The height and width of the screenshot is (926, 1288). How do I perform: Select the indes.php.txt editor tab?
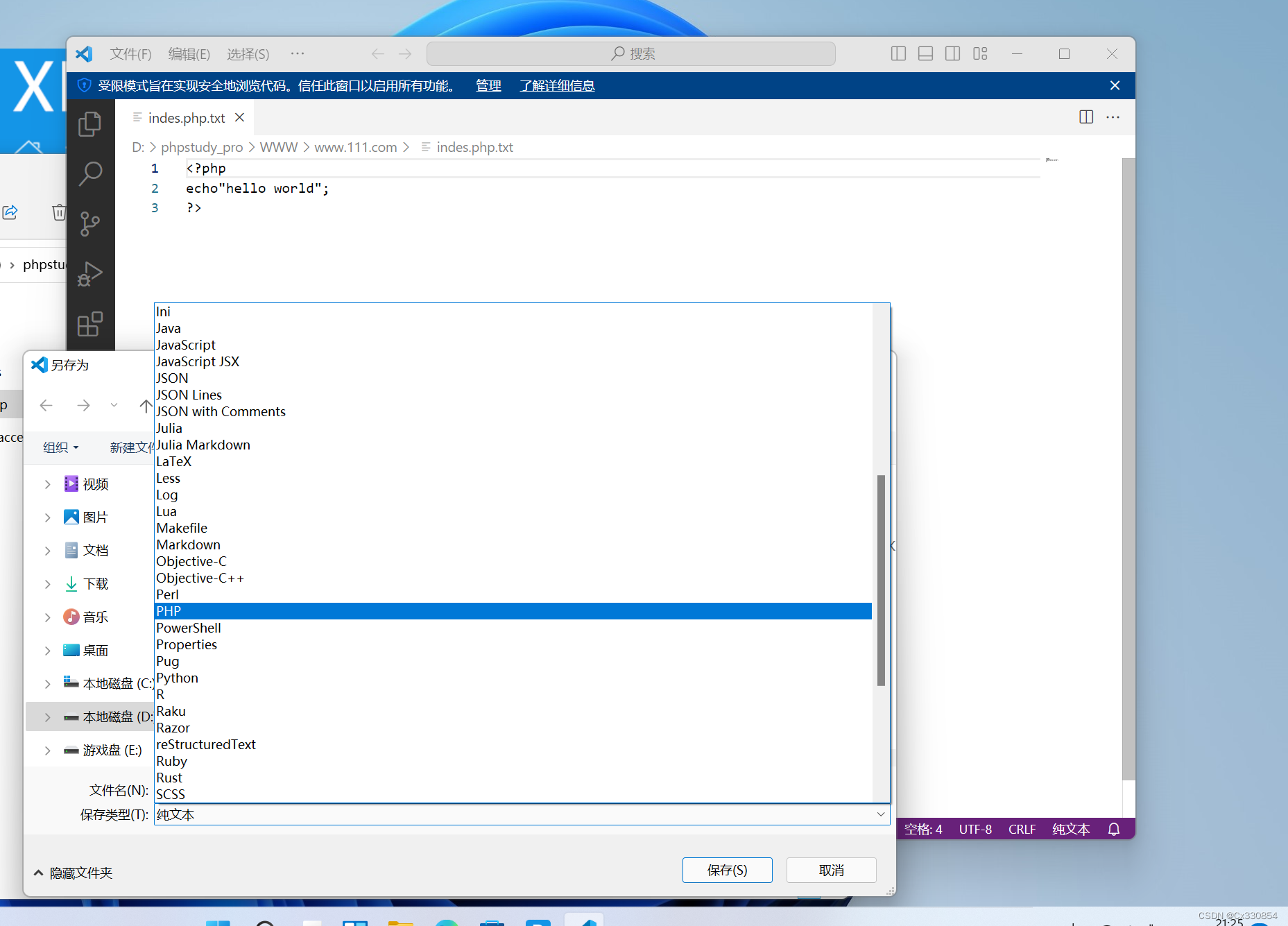pos(186,117)
